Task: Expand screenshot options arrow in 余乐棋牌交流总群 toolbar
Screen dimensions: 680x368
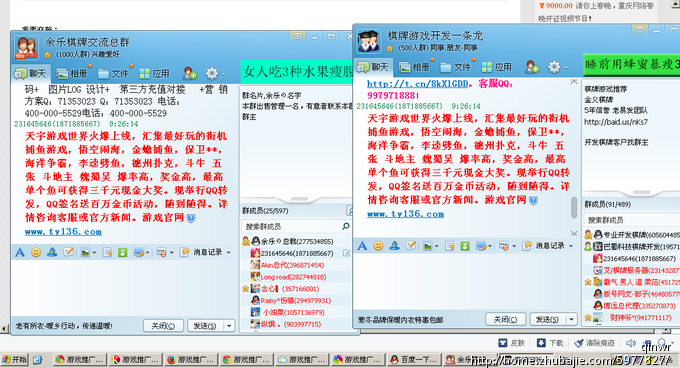Action: (147, 252)
